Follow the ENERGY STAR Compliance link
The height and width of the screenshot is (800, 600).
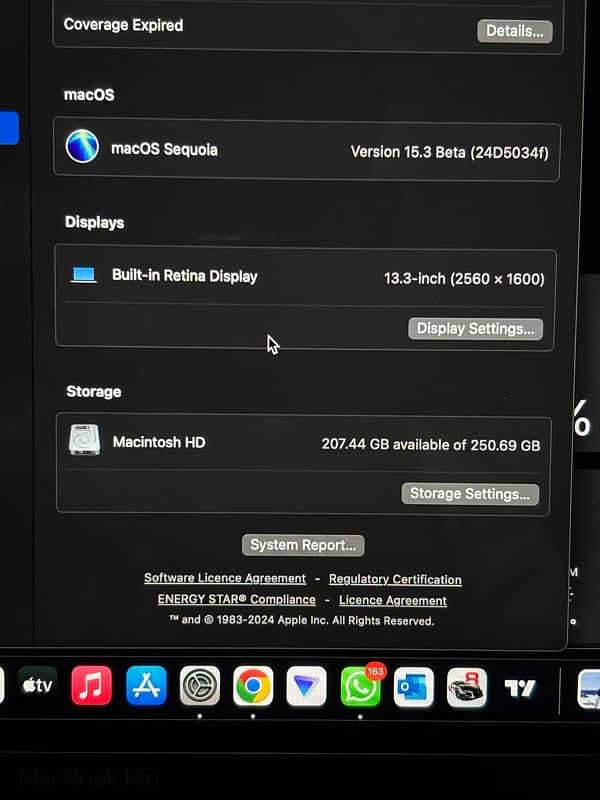(x=236, y=600)
